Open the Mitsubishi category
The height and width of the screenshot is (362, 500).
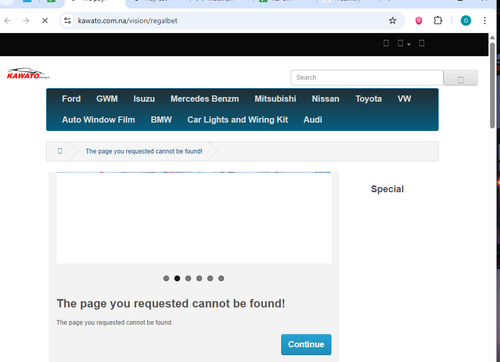pyautogui.click(x=275, y=99)
